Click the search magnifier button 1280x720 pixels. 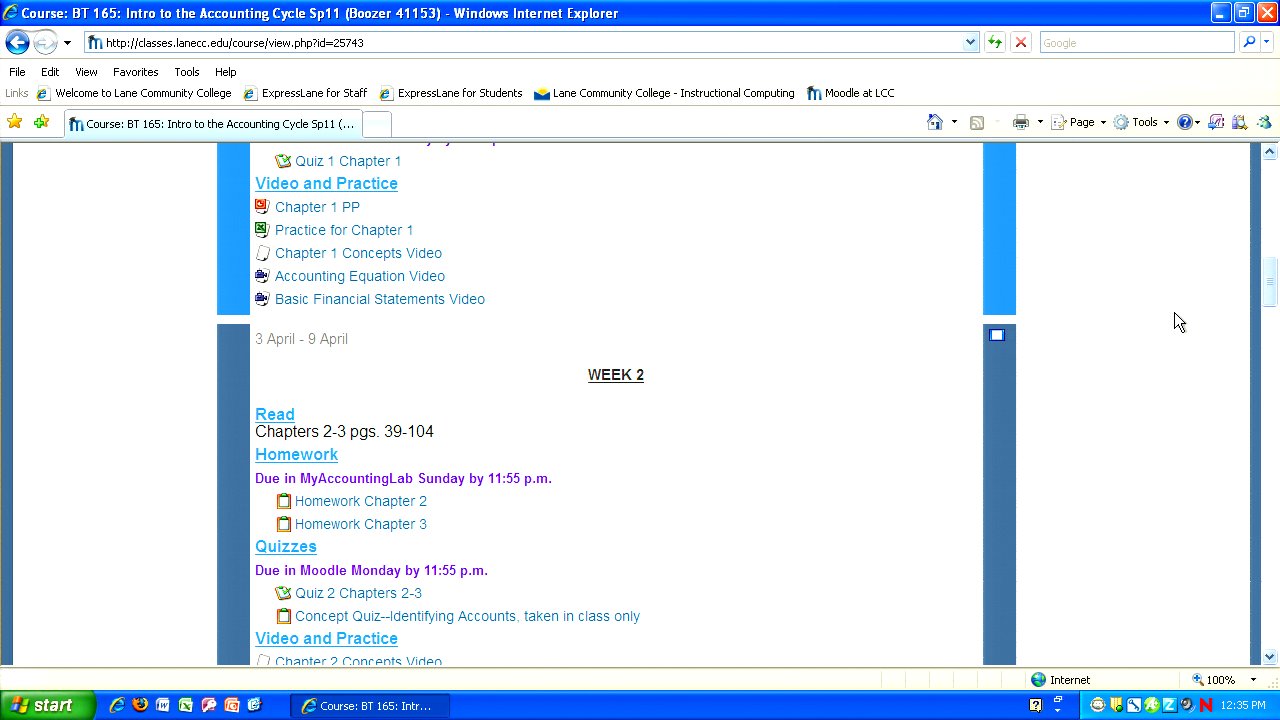click(x=1248, y=42)
